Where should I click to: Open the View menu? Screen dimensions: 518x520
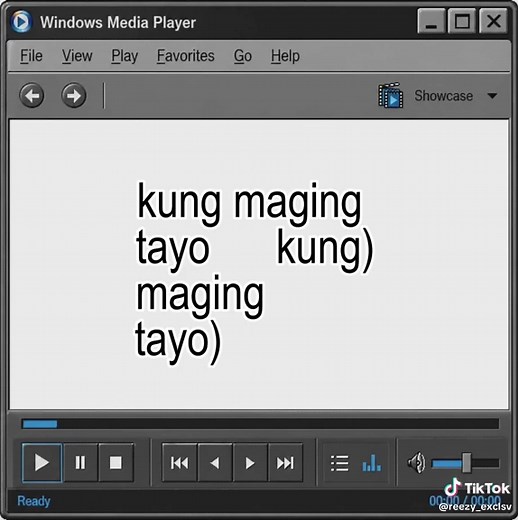(77, 56)
